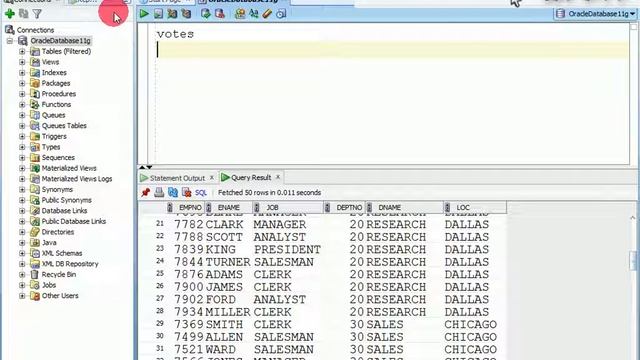This screenshot has width=640, height=360.
Task: Click the Explain Plan icon
Action: [172, 14]
